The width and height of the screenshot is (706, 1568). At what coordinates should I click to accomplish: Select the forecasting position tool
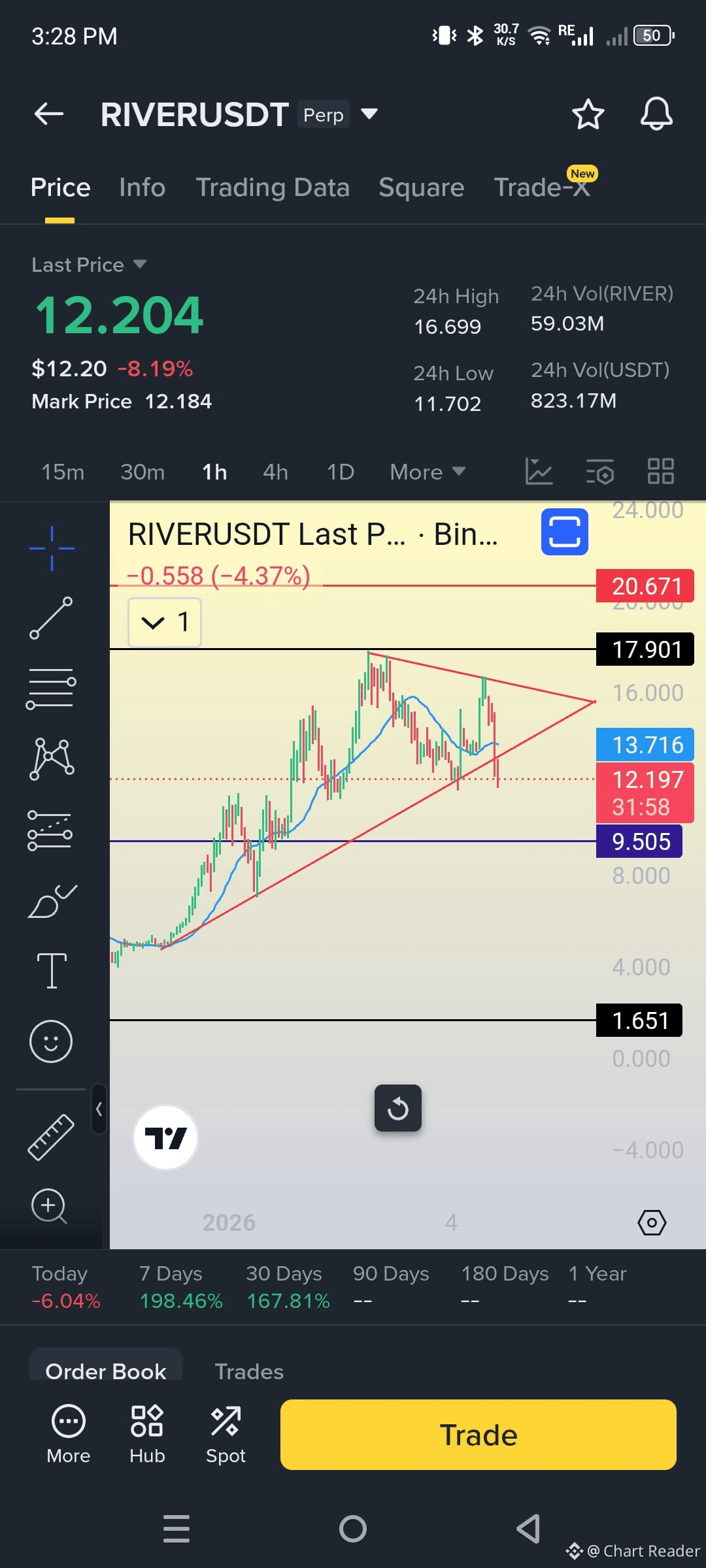[x=50, y=830]
